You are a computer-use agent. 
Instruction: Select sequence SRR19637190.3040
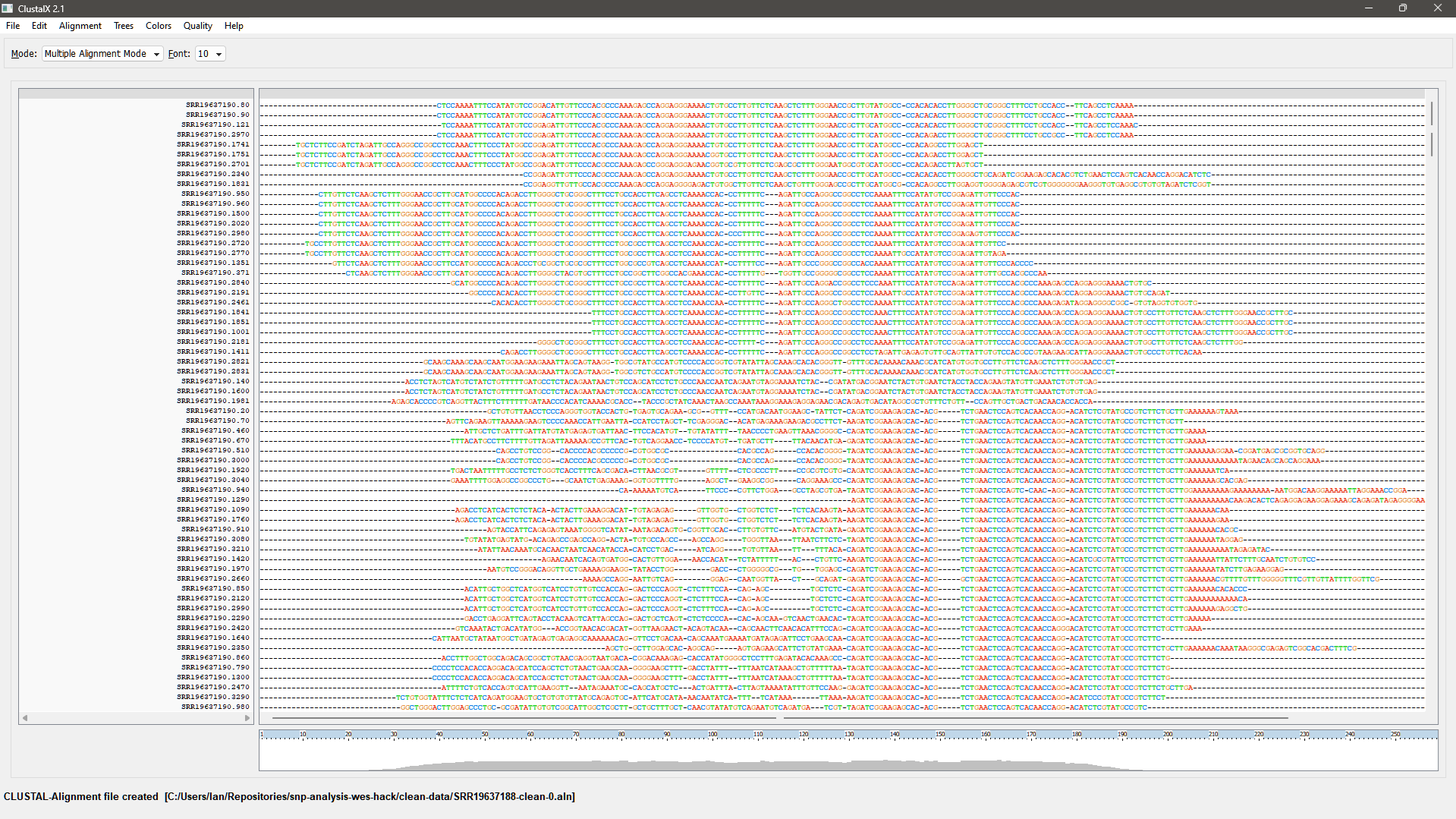(213, 480)
